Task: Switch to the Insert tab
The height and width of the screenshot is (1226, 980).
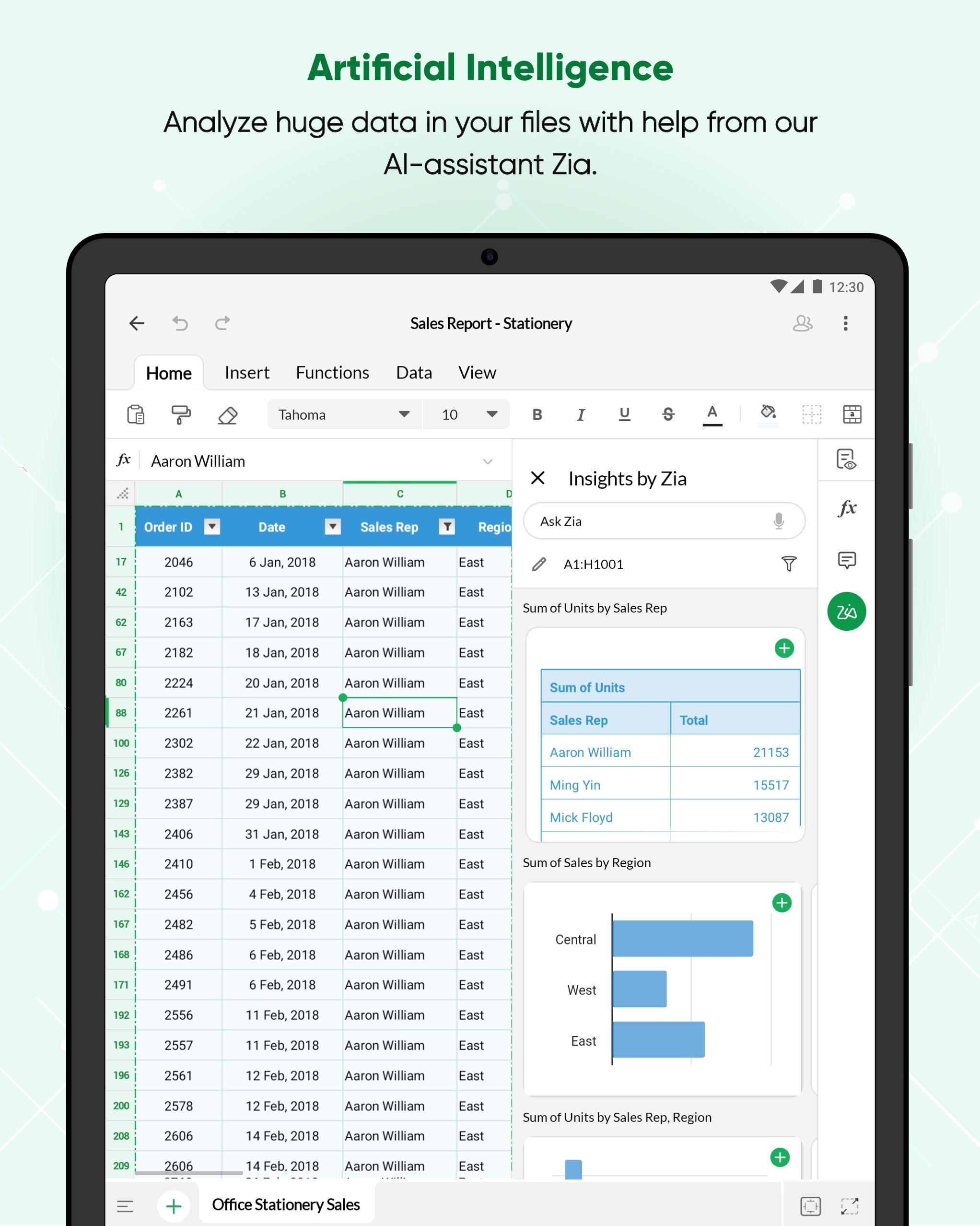Action: pos(247,373)
